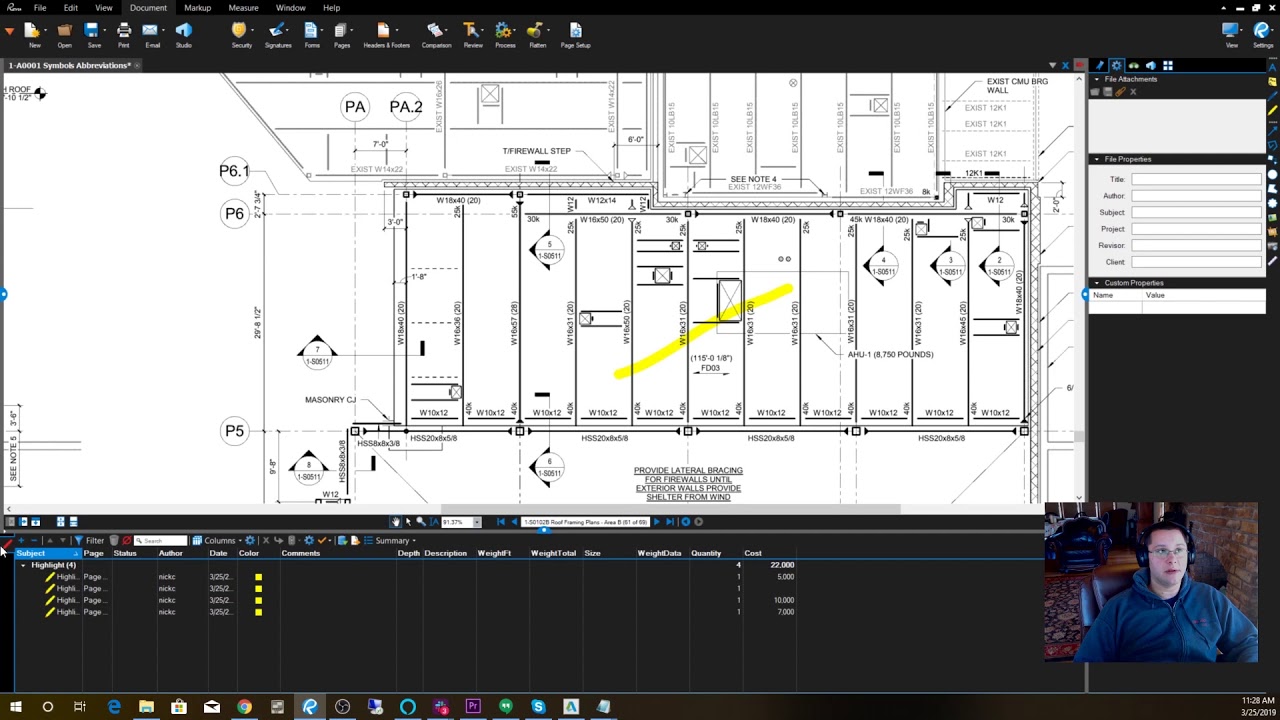Click the Title field in File Properties
The image size is (1280, 720).
(1197, 179)
